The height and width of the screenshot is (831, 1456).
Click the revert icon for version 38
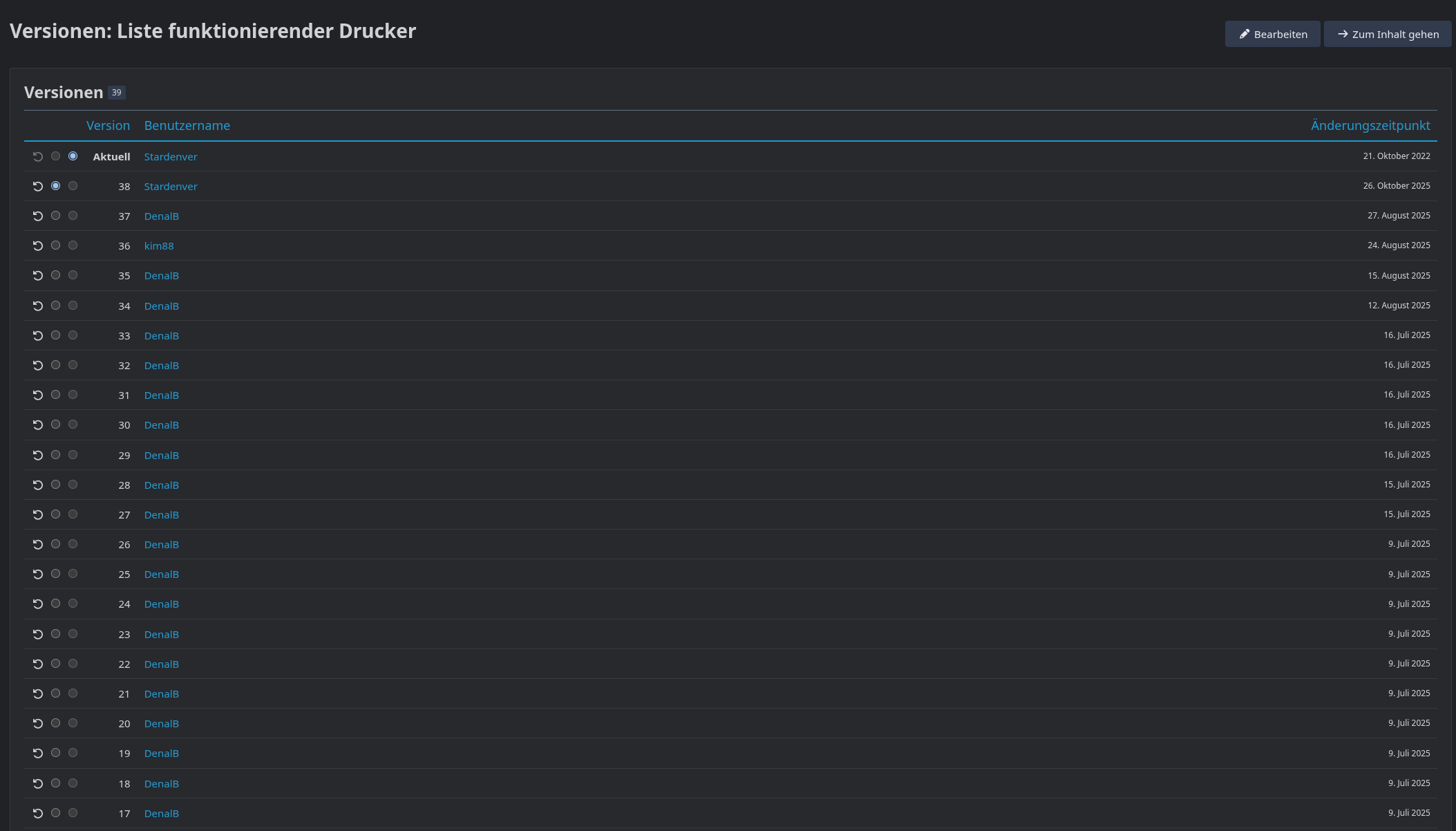(38, 187)
